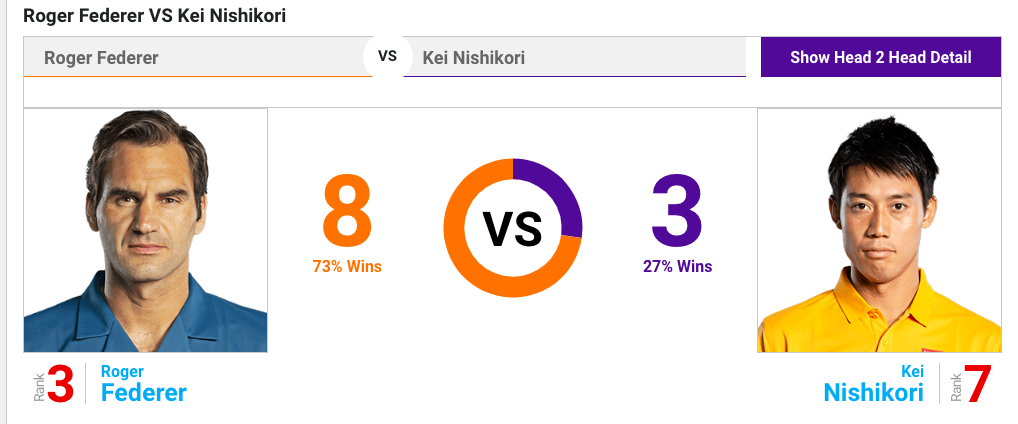
Task: Click the small VS circle between inputs
Action: (388, 56)
